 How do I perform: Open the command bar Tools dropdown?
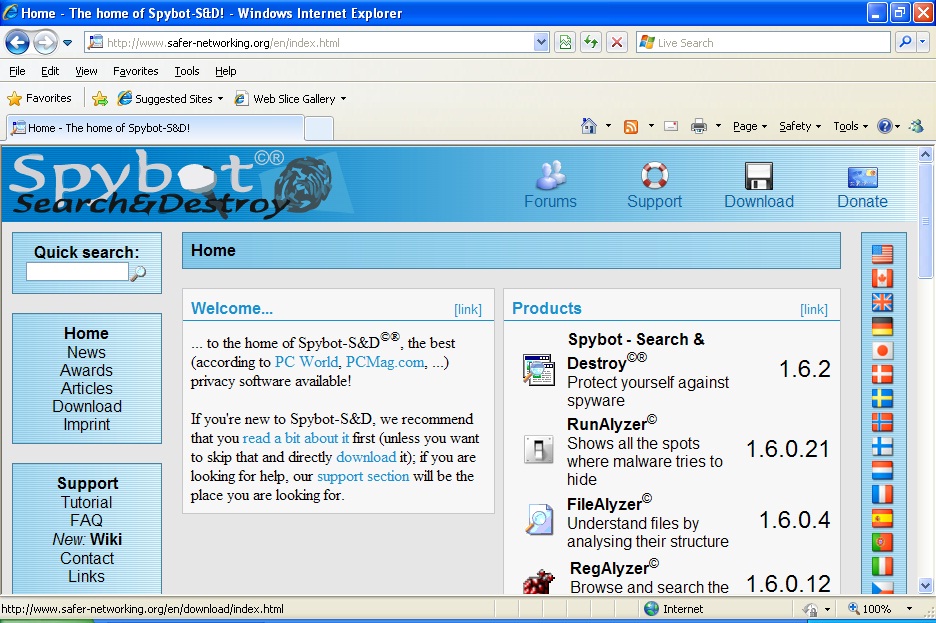(x=850, y=126)
